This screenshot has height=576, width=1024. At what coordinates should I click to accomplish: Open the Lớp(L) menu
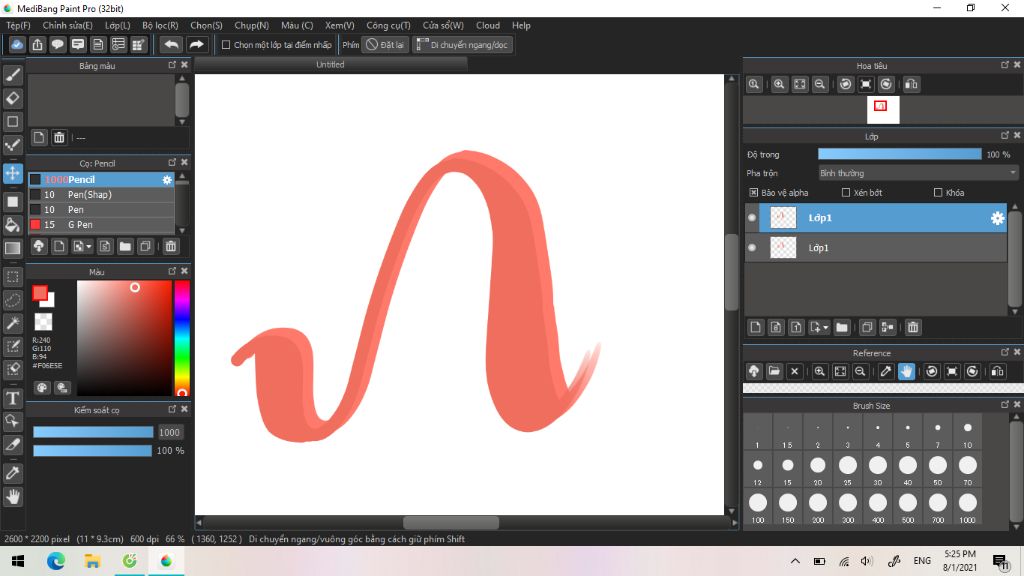(x=118, y=25)
